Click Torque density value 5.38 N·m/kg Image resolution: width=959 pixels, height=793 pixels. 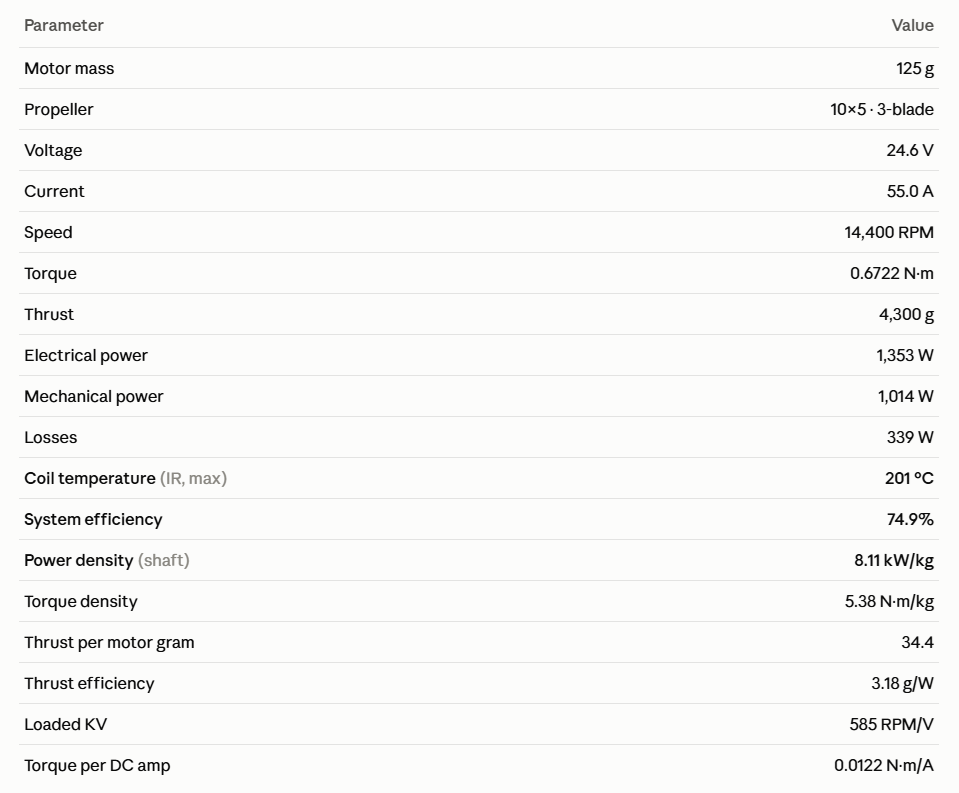(889, 601)
